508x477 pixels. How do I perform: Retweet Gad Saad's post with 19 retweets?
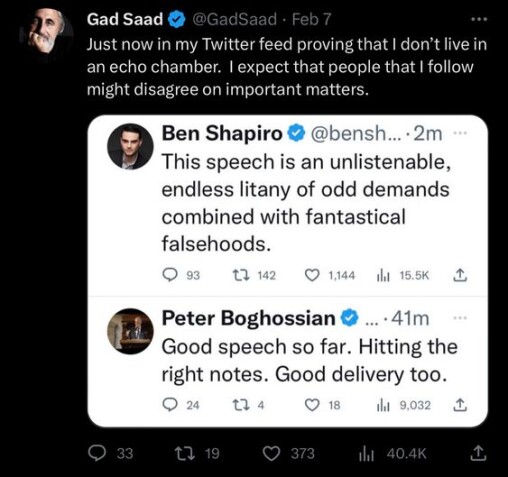[x=185, y=453]
